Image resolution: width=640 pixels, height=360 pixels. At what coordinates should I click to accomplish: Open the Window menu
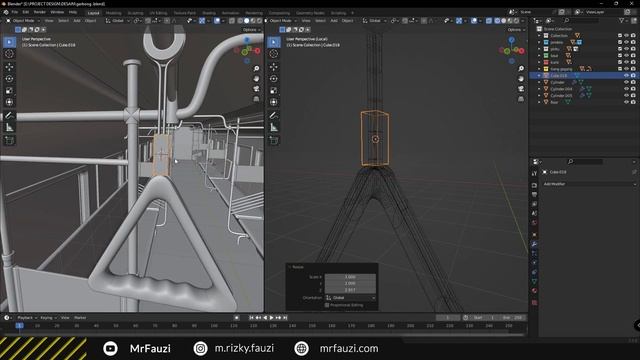click(57, 12)
